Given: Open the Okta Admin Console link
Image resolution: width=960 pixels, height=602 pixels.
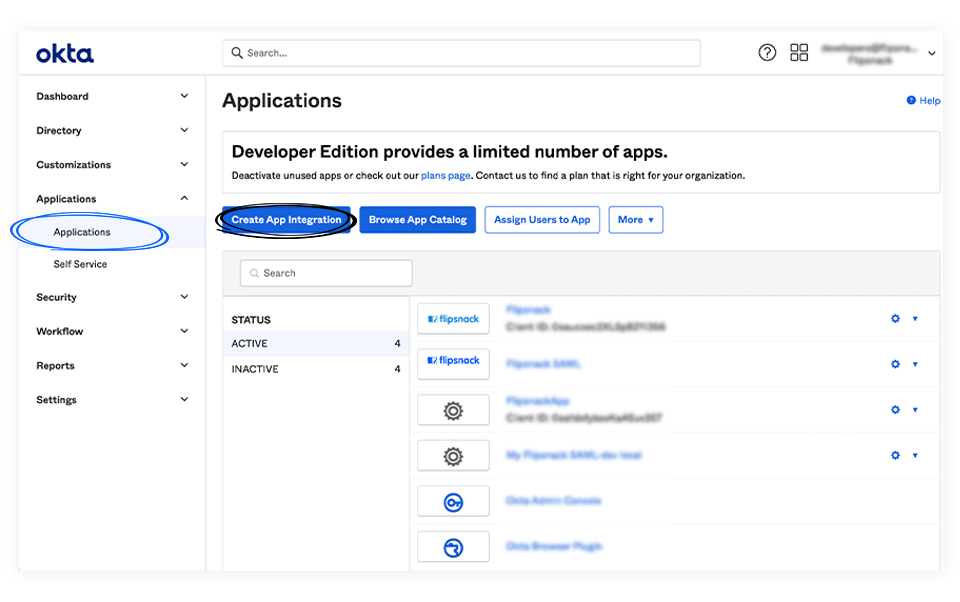Looking at the screenshot, I should pos(553,501).
